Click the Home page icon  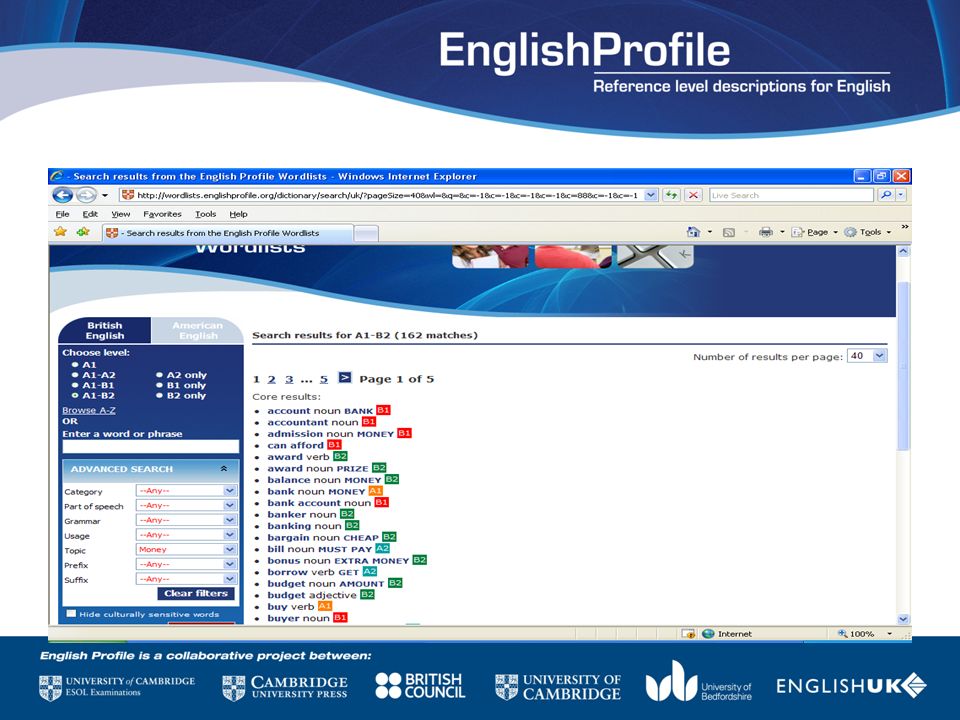click(x=693, y=232)
